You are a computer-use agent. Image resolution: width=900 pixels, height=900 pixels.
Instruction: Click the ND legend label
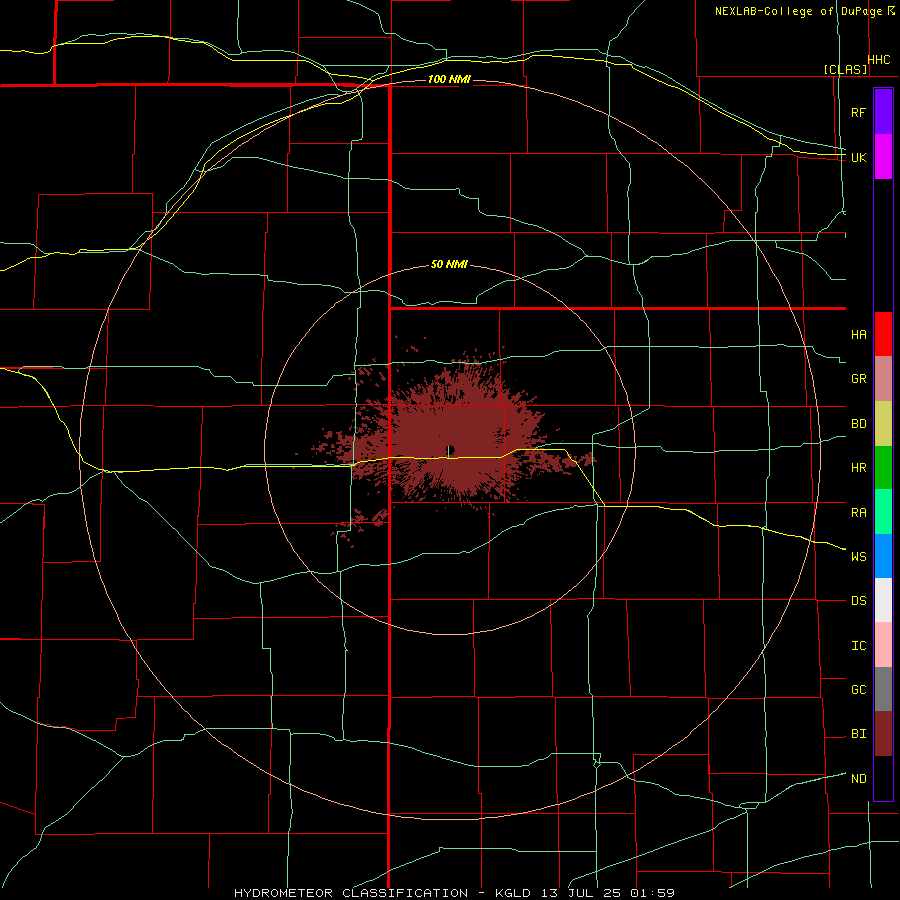858,779
